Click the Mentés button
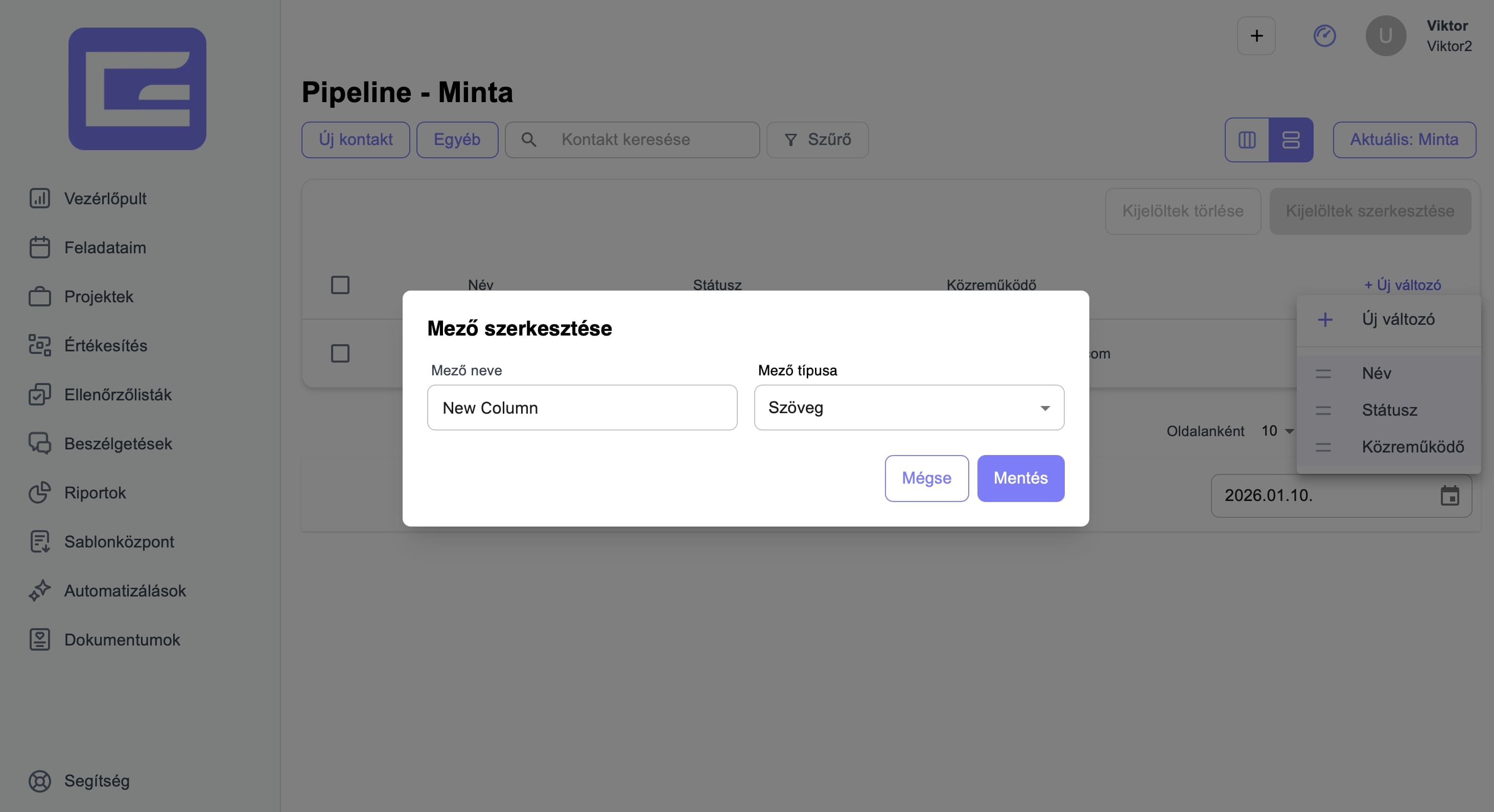 coord(1020,478)
